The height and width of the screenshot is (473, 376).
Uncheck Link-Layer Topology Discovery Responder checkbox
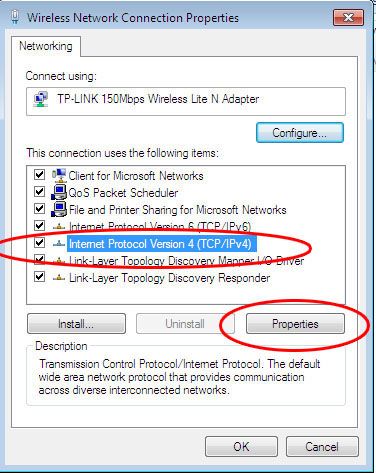coord(39,276)
